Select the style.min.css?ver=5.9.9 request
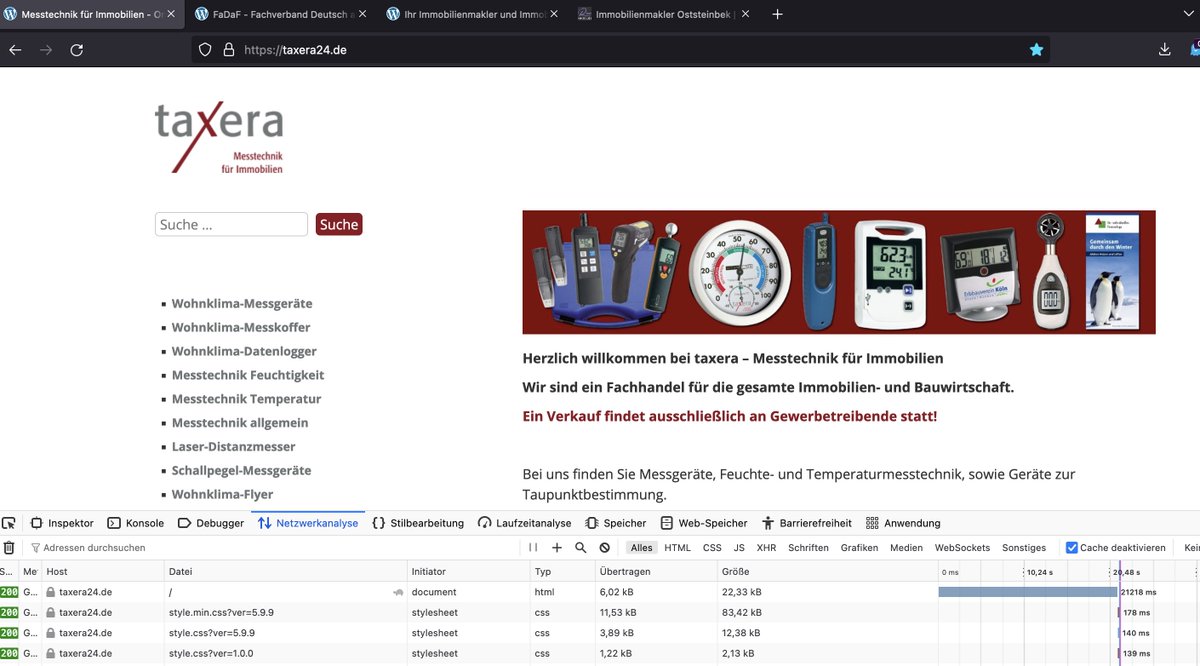The width and height of the screenshot is (1200, 666). [600, 612]
